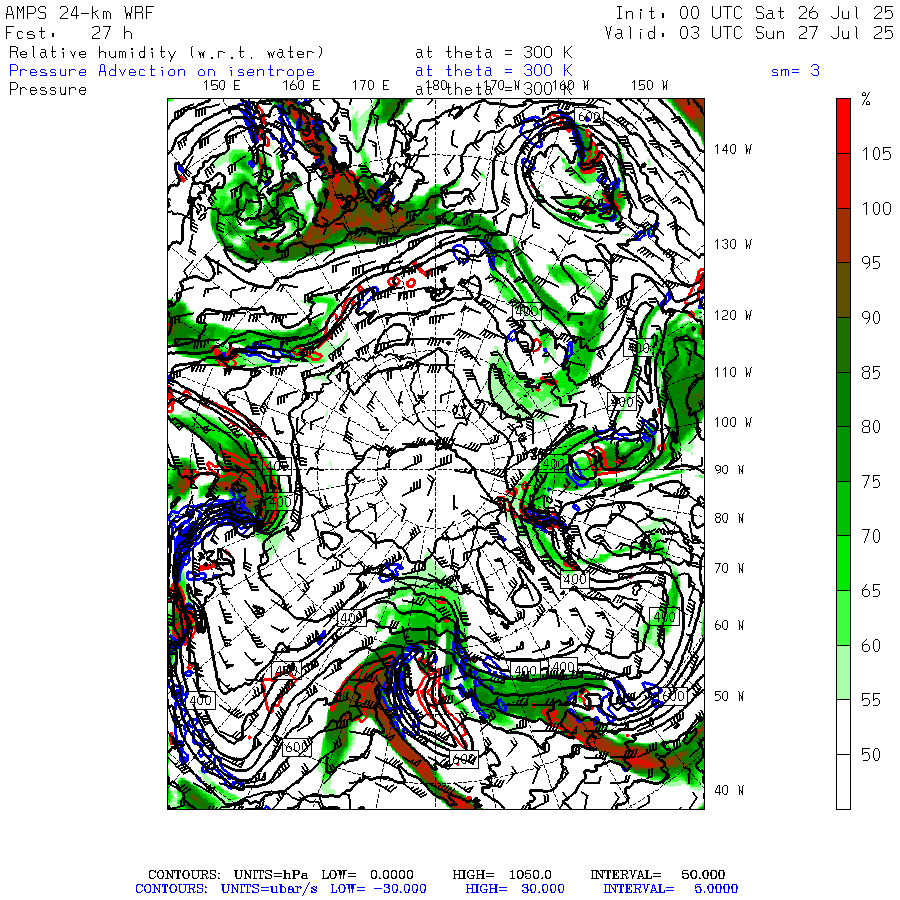Click the blue "at theta = 300 K" text
Screen dimensions: 900x900
coord(494,71)
